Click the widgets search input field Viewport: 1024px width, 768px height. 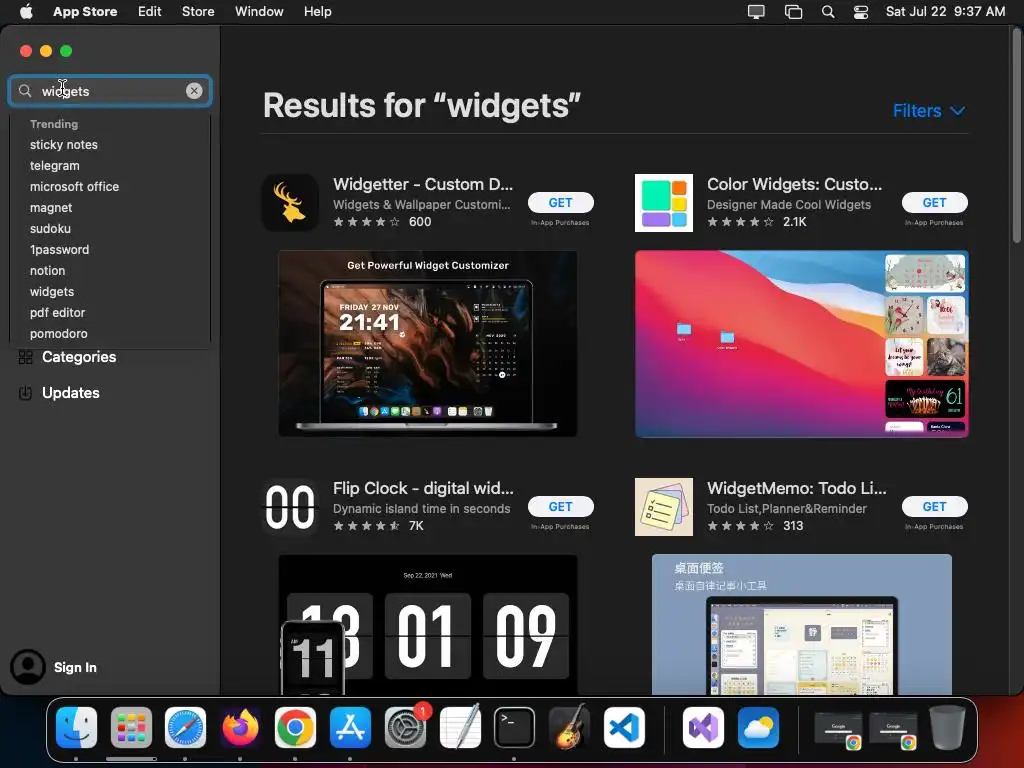pos(110,91)
